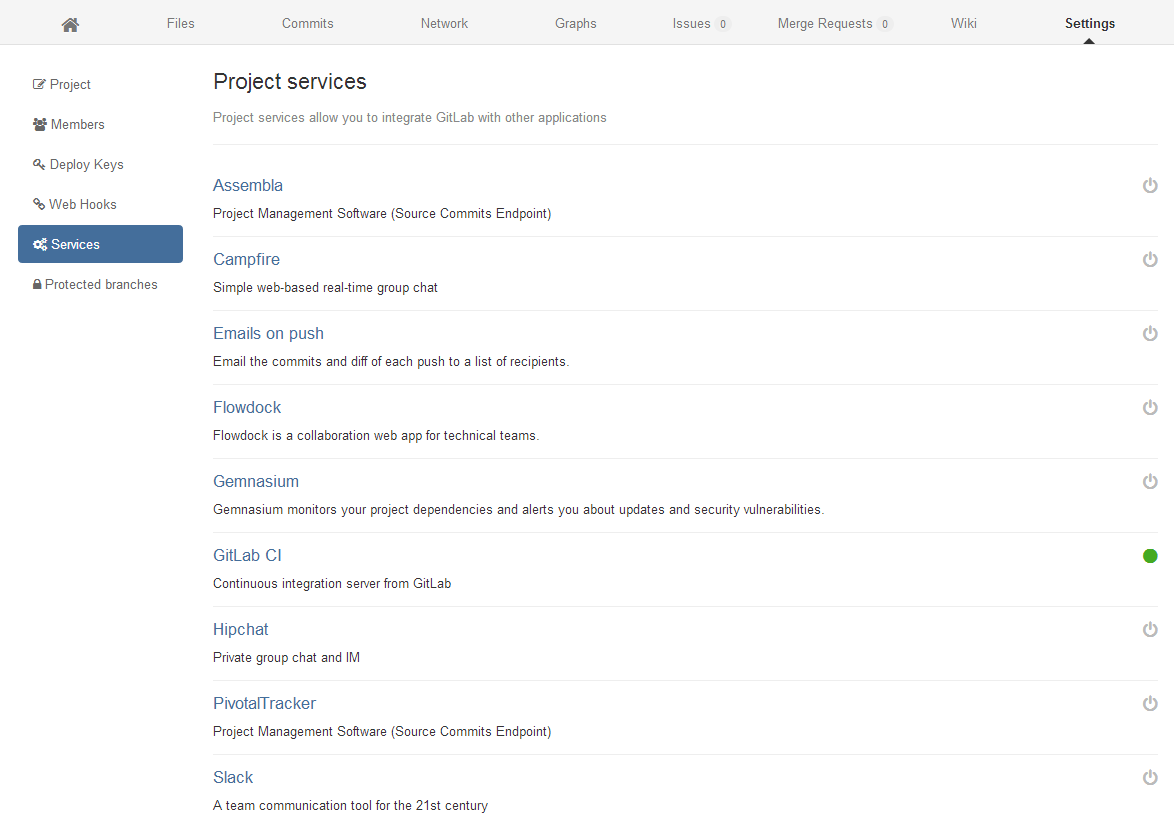Click the 'Continuous integration server from GitLab' text

point(332,583)
